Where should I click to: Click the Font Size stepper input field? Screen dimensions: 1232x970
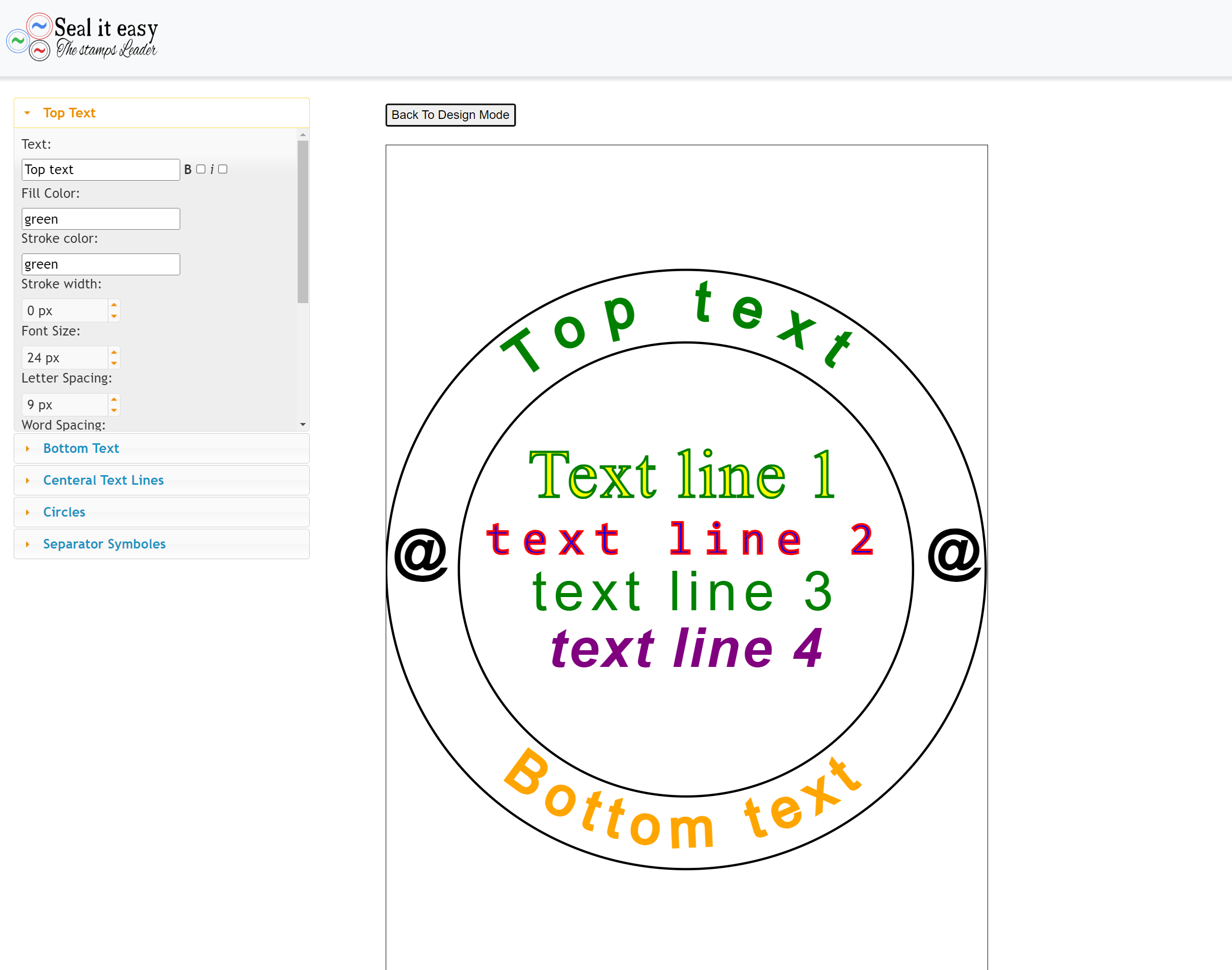[65, 357]
